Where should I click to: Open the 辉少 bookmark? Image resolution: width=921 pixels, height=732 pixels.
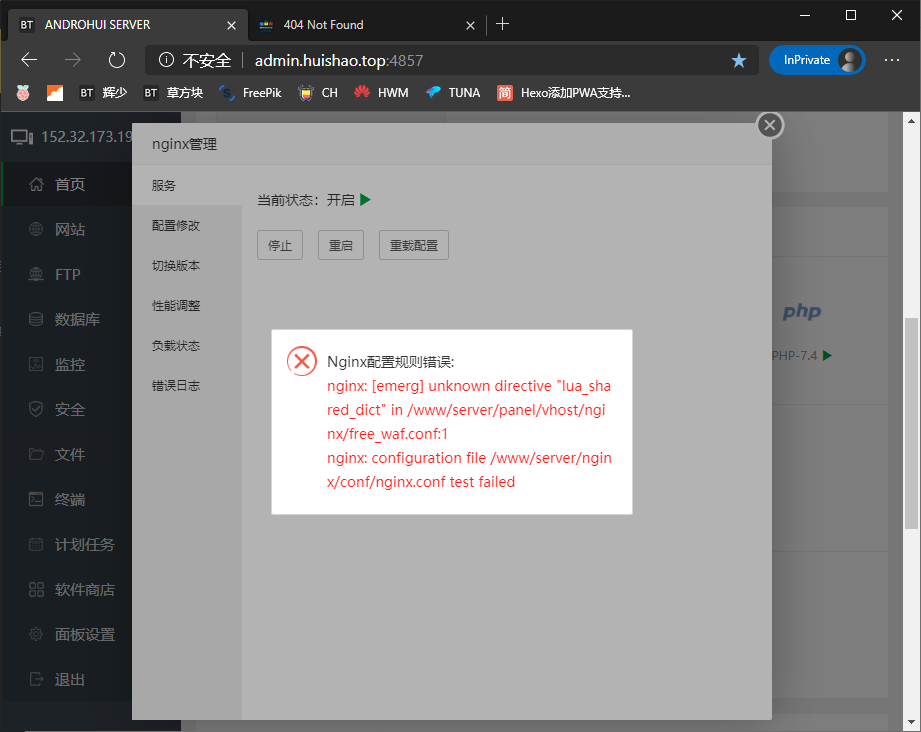[x=103, y=93]
